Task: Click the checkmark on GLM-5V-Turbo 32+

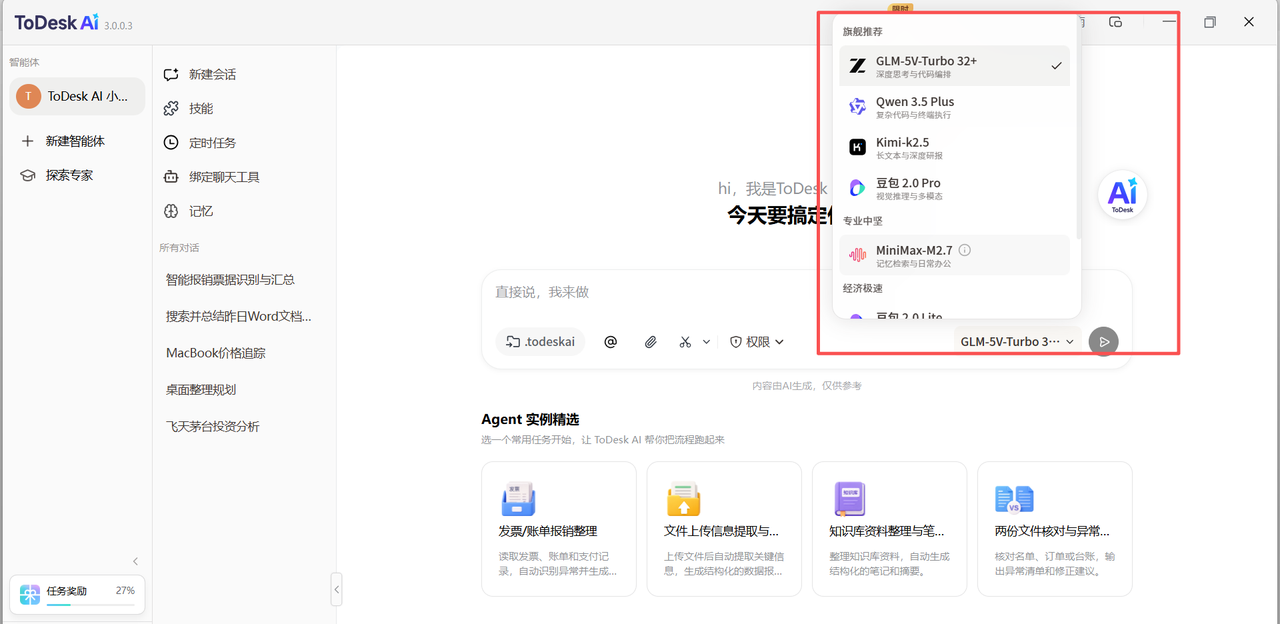Action: 1056,66
